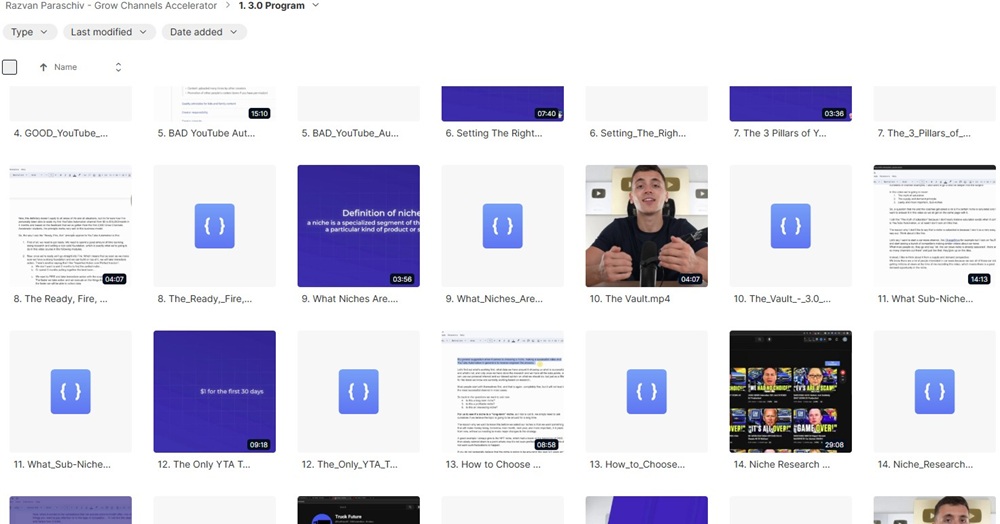Select the file label 9. What_Niches_Are...
The width and height of the screenshot is (1000, 524).
pos(494,299)
